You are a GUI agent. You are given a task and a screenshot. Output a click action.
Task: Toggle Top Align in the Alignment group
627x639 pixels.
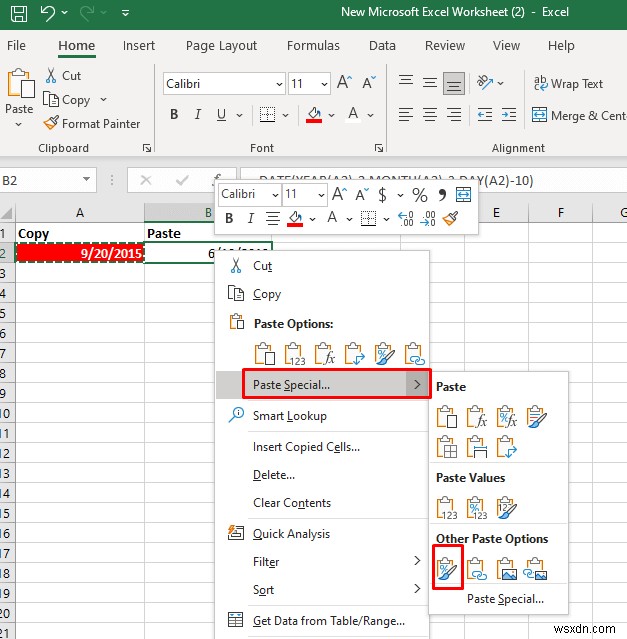pyautogui.click(x=406, y=81)
